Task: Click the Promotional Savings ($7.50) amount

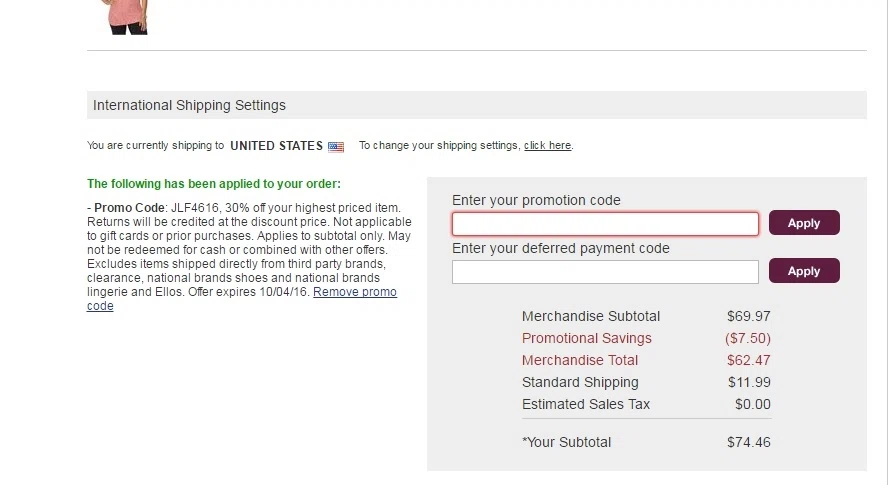Action: click(748, 338)
